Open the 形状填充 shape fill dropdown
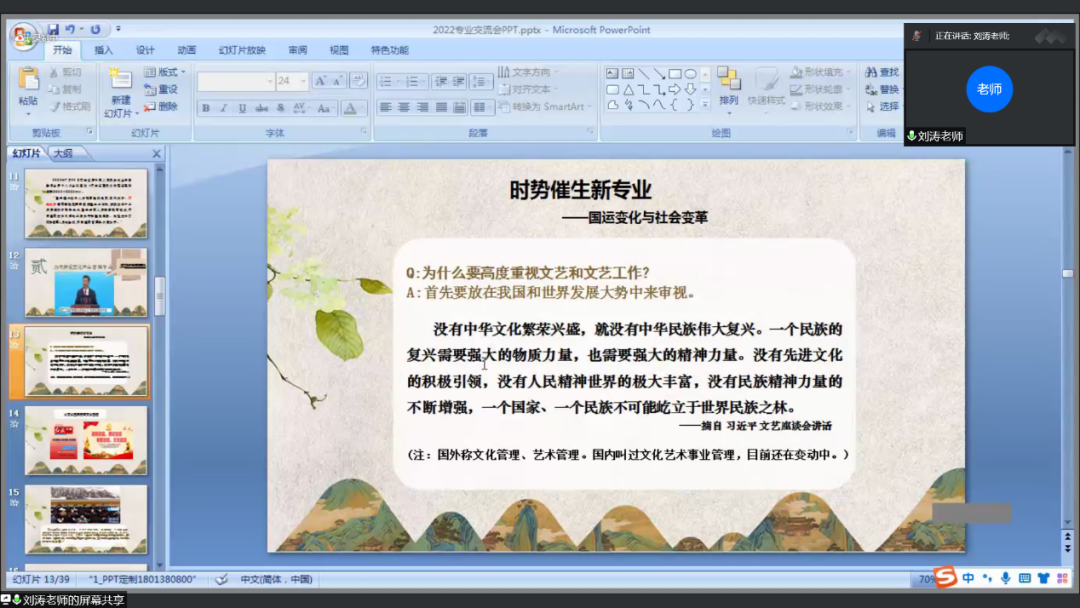The width and height of the screenshot is (1080, 608). click(819, 72)
